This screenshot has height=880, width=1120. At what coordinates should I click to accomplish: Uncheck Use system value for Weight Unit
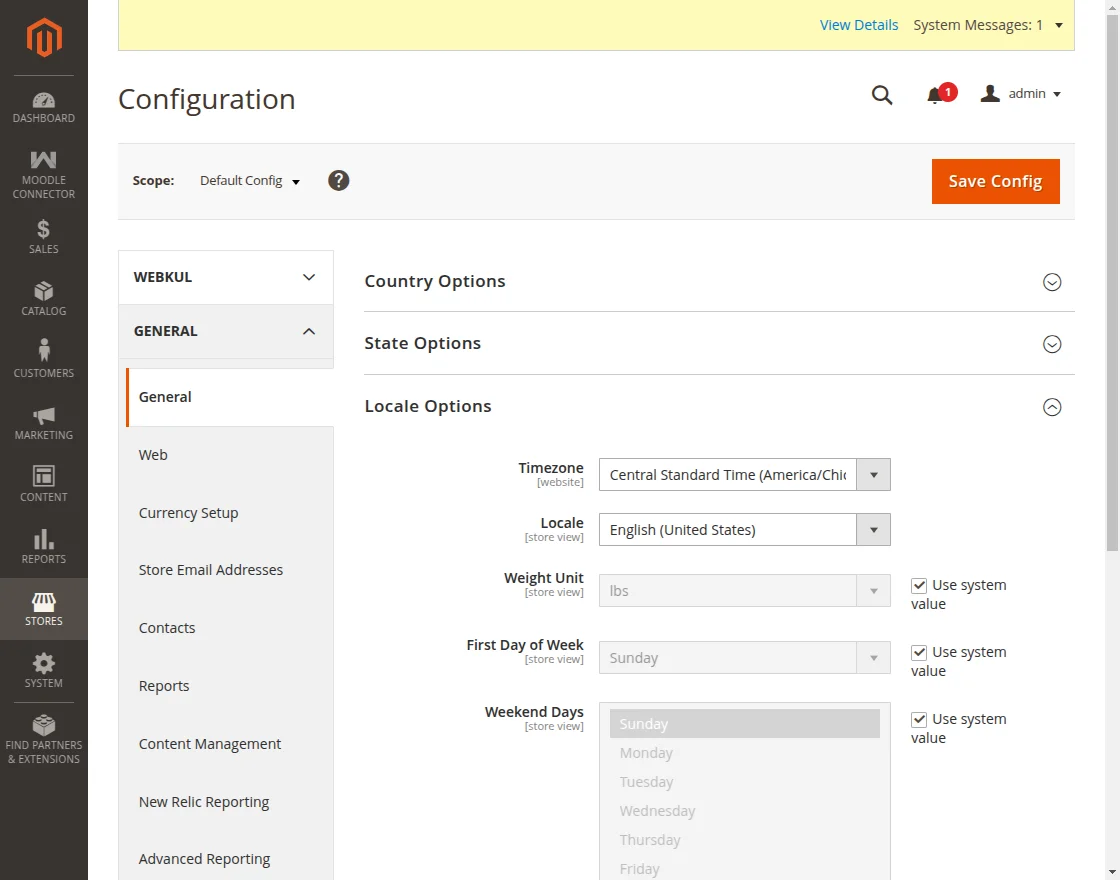pos(919,585)
